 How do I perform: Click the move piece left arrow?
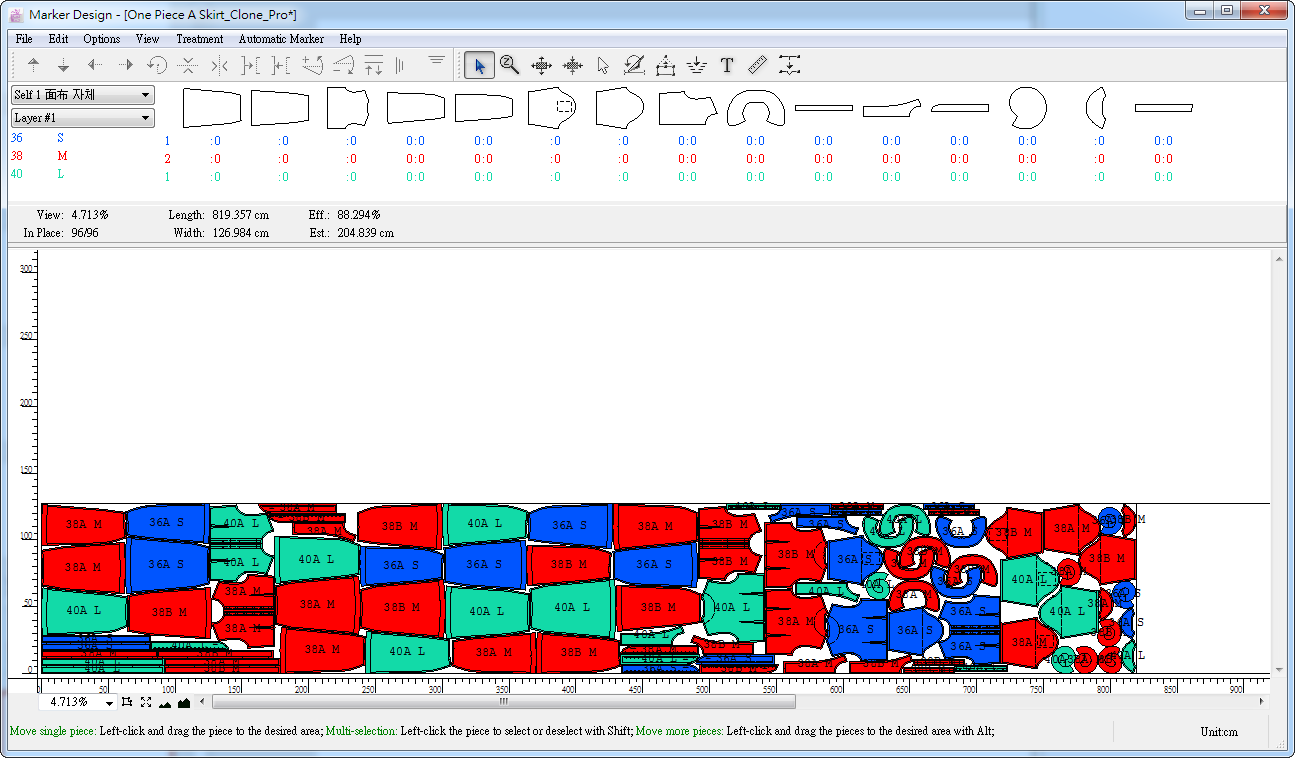(x=95, y=66)
